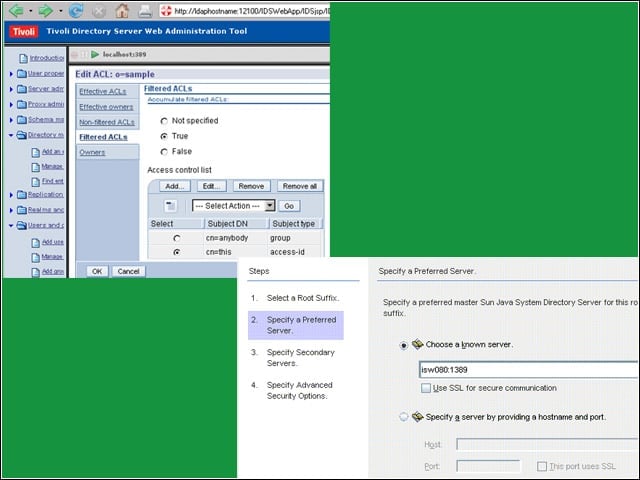640x480 pixels.
Task: Click the Go button
Action: 289,206
